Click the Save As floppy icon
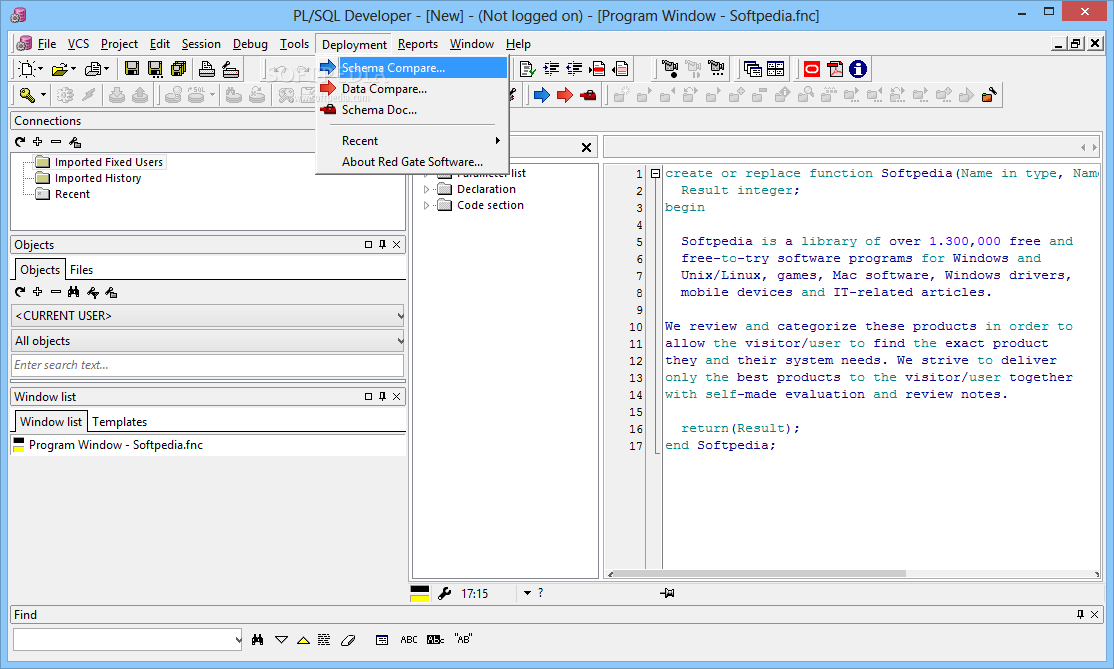 pyautogui.click(x=155, y=69)
